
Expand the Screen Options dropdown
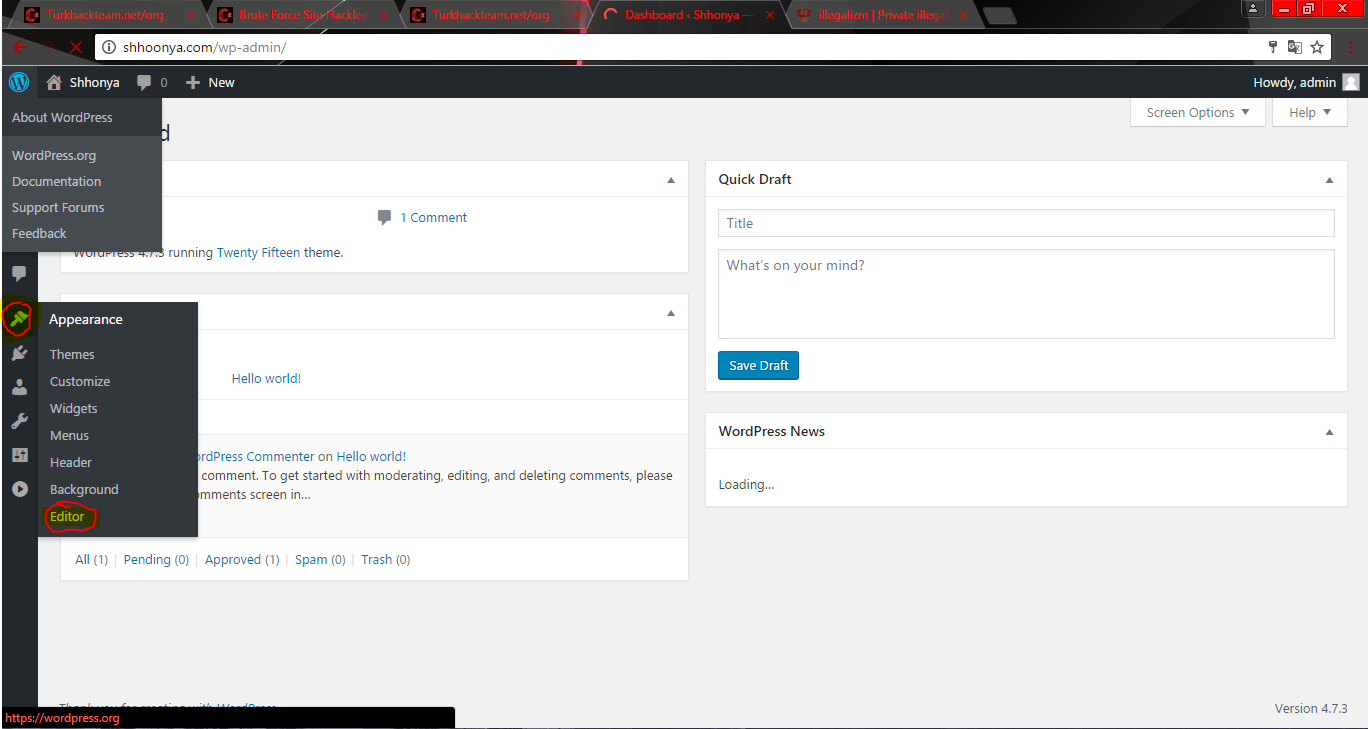1198,112
